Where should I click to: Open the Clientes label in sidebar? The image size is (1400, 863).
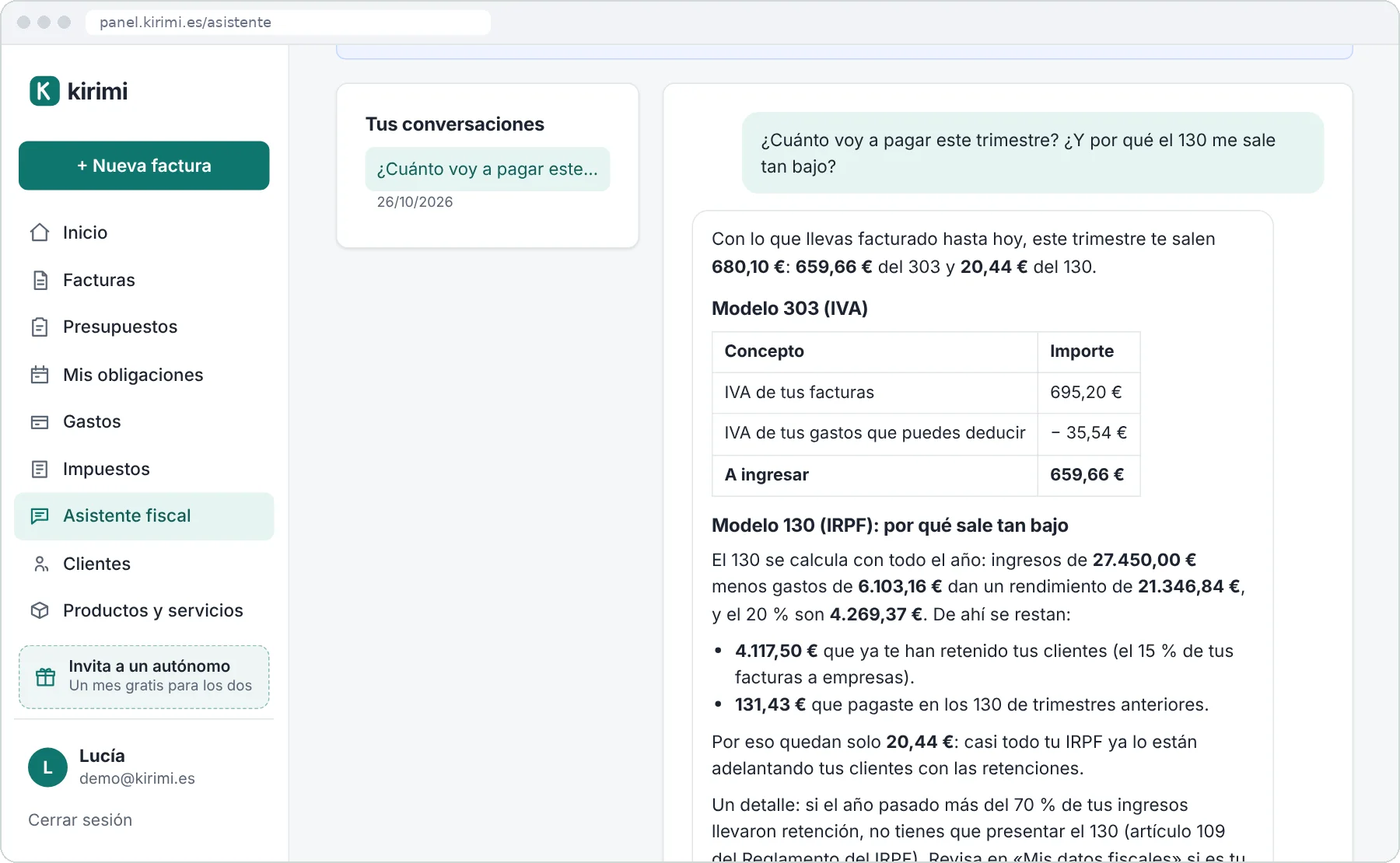click(x=96, y=564)
